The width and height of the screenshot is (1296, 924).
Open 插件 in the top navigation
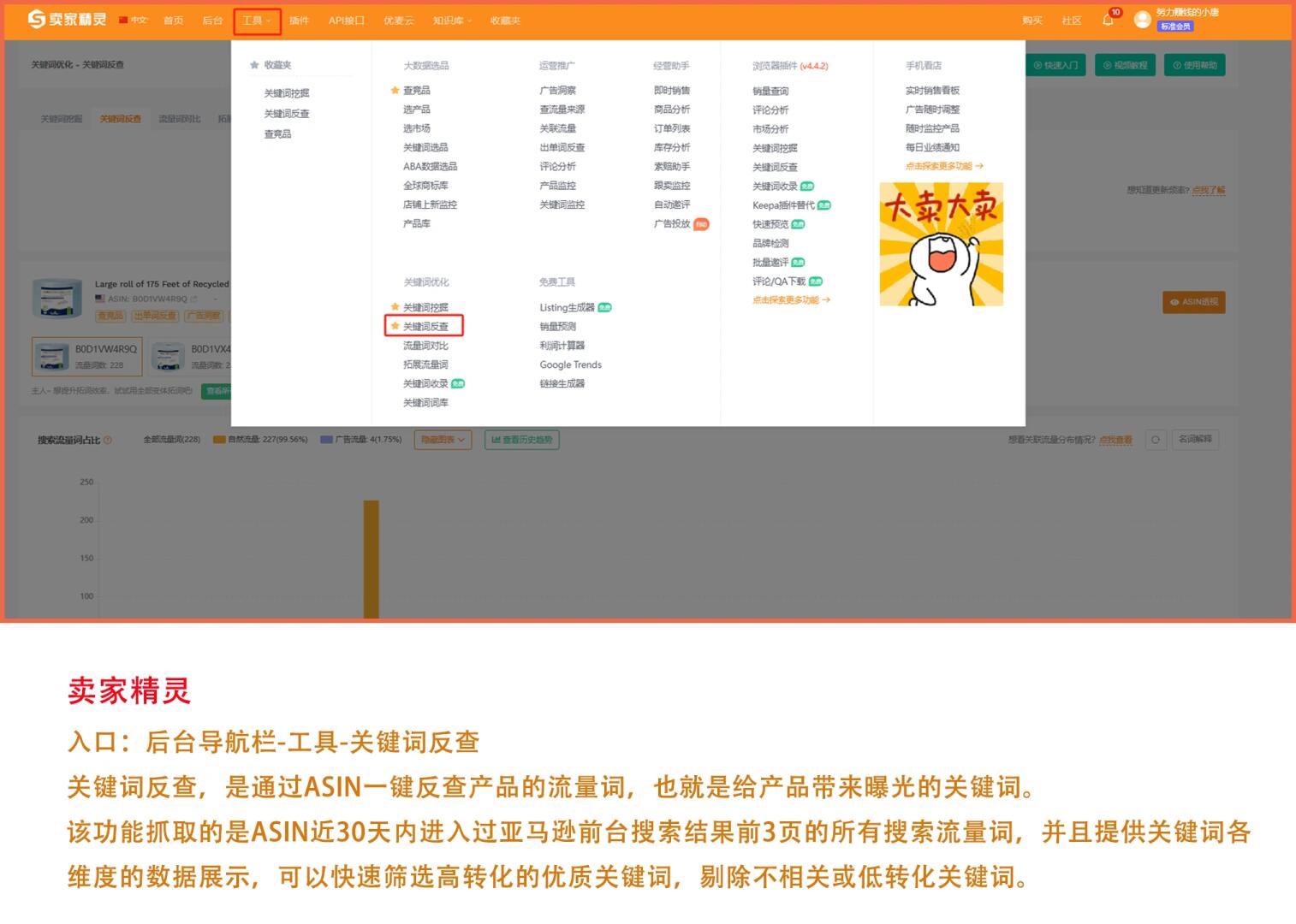(x=299, y=21)
